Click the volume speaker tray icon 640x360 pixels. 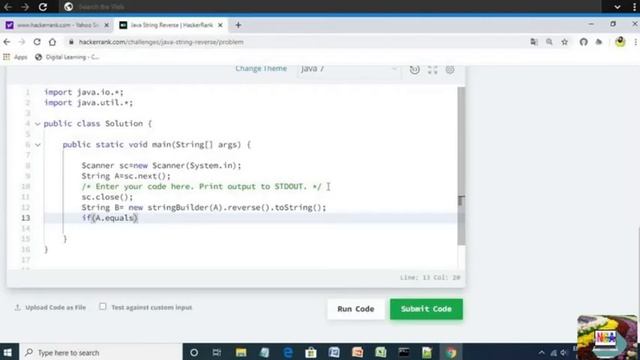click(x=564, y=353)
